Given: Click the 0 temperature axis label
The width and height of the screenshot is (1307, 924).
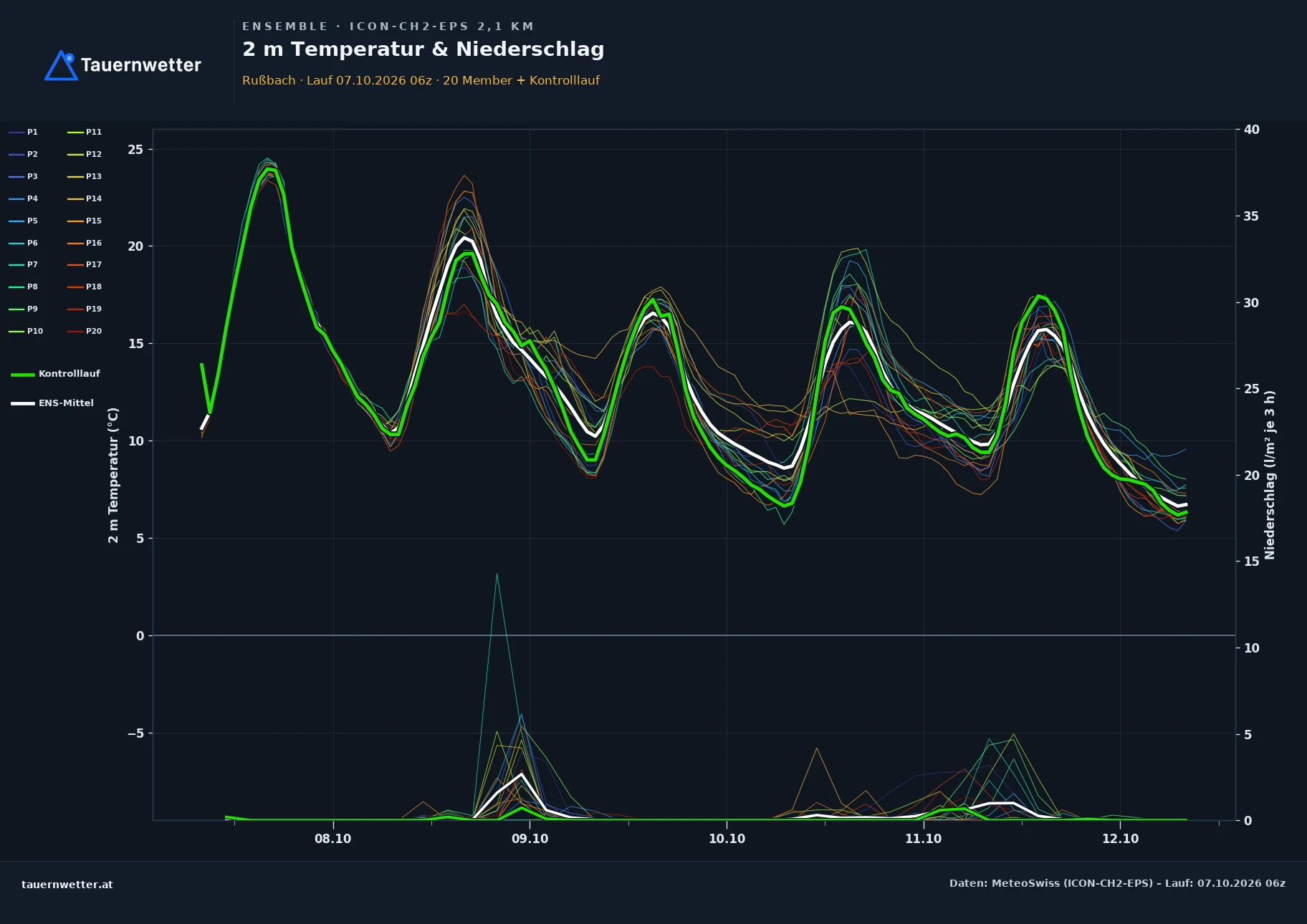Looking at the screenshot, I should [x=140, y=636].
